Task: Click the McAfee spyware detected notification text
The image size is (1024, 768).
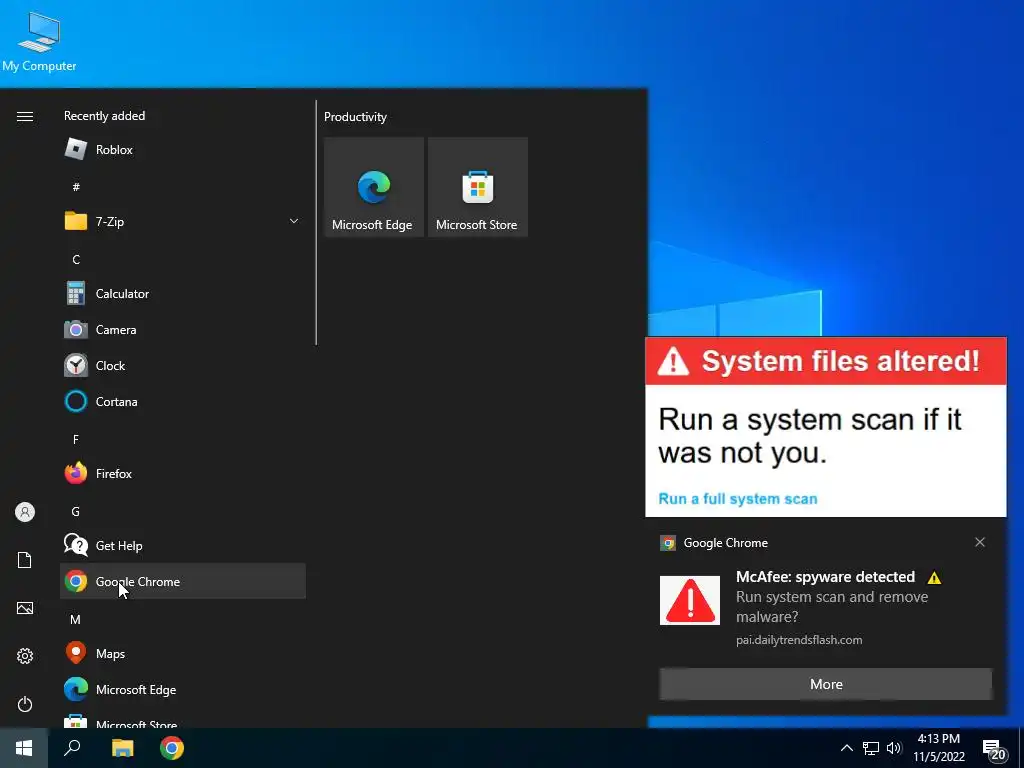Action: tap(825, 577)
